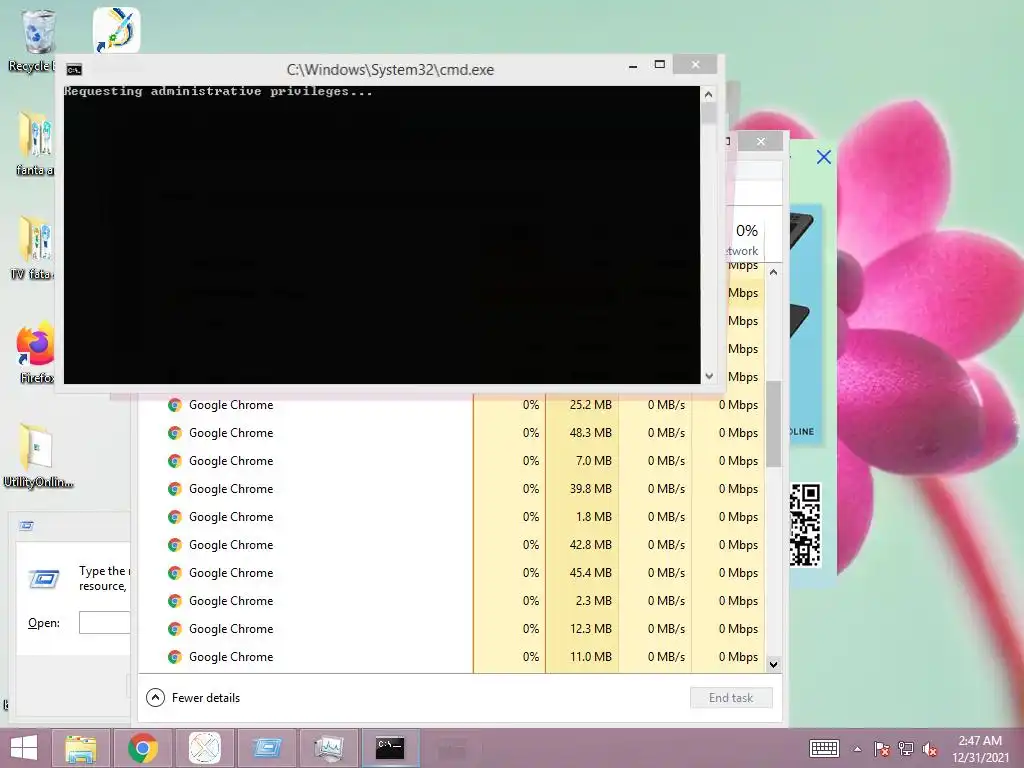
Task: Click the cmd.exe window title text
Action: point(390,70)
